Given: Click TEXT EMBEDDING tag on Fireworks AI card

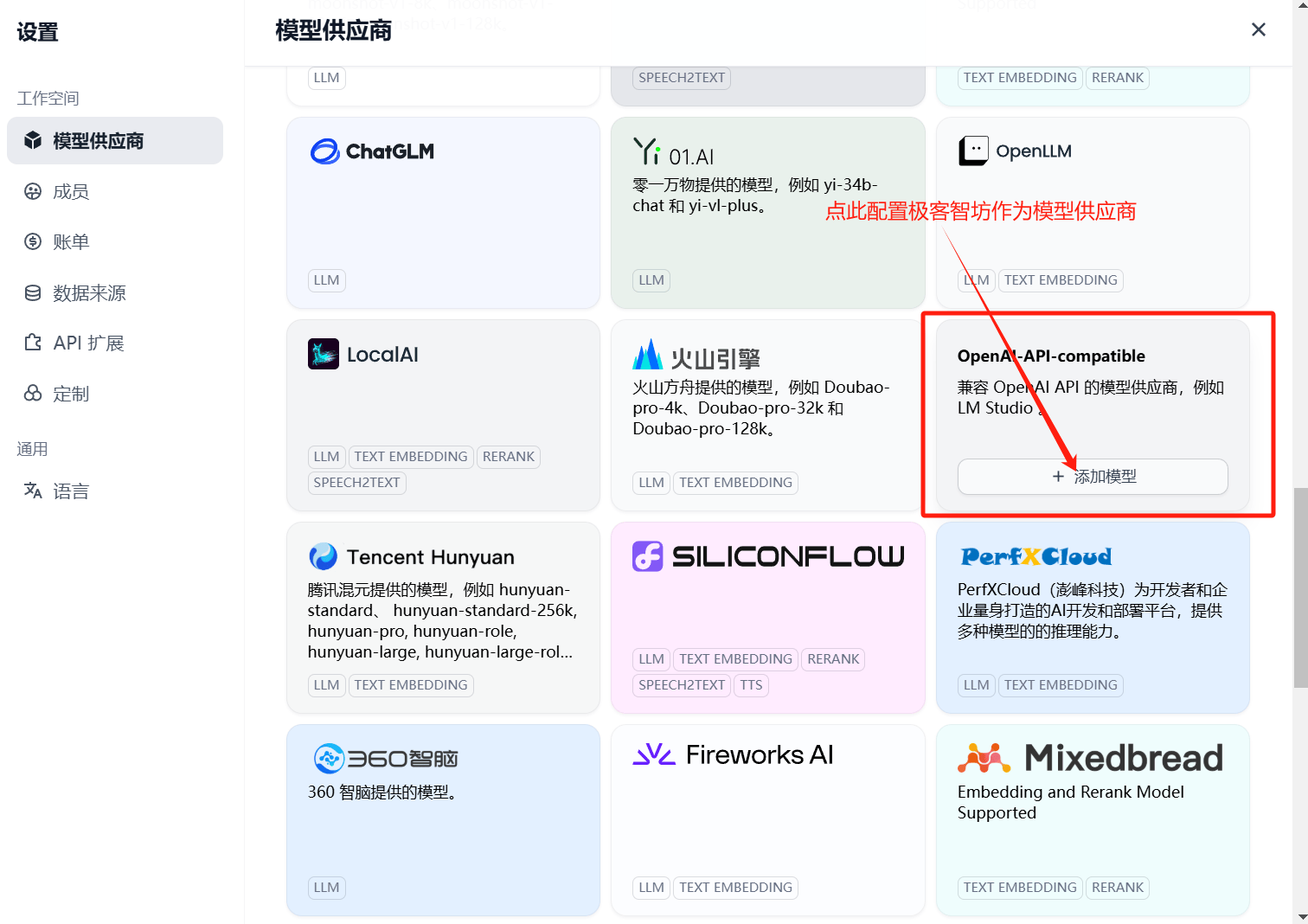Looking at the screenshot, I should [736, 888].
